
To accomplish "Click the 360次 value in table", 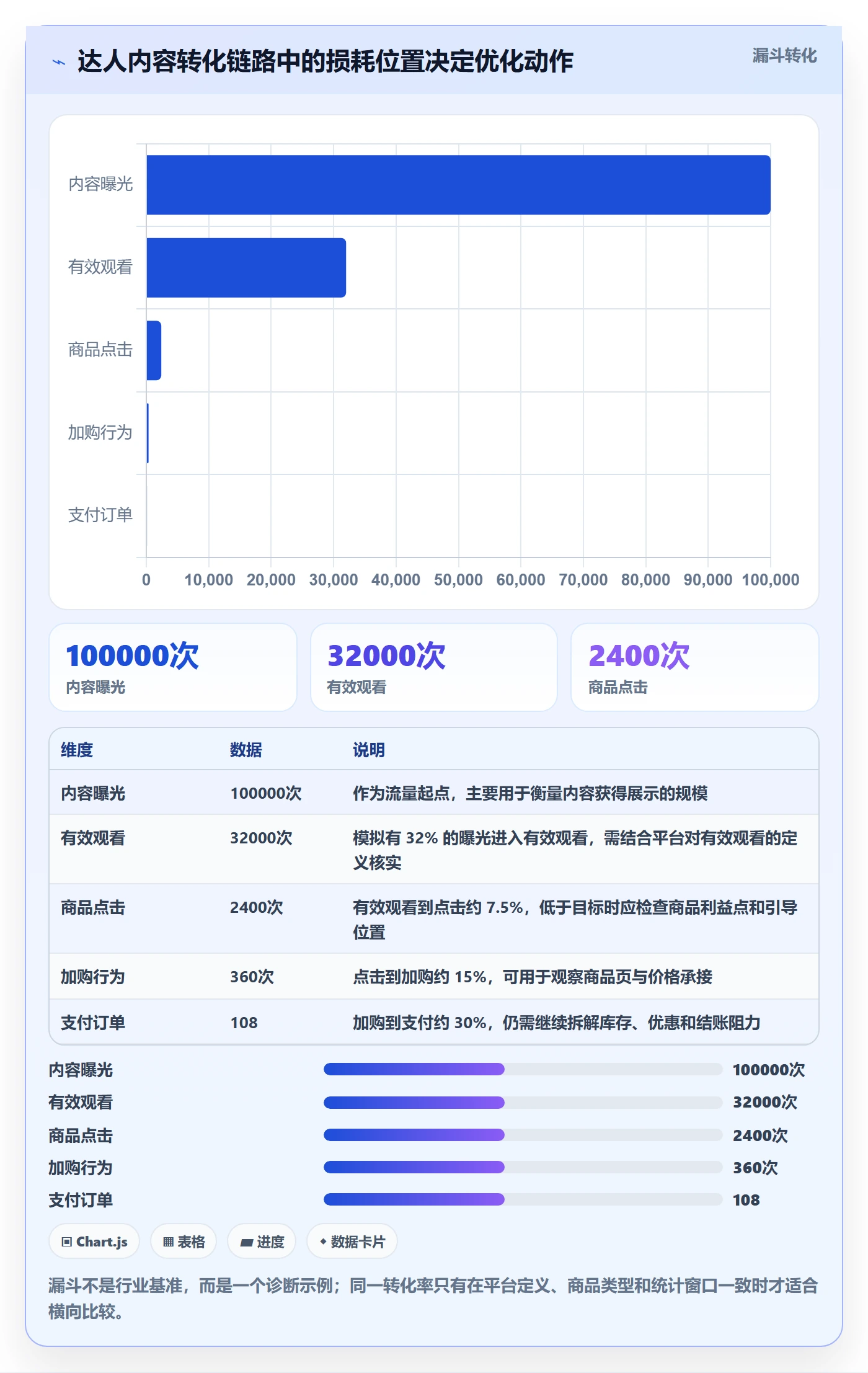I will point(252,977).
